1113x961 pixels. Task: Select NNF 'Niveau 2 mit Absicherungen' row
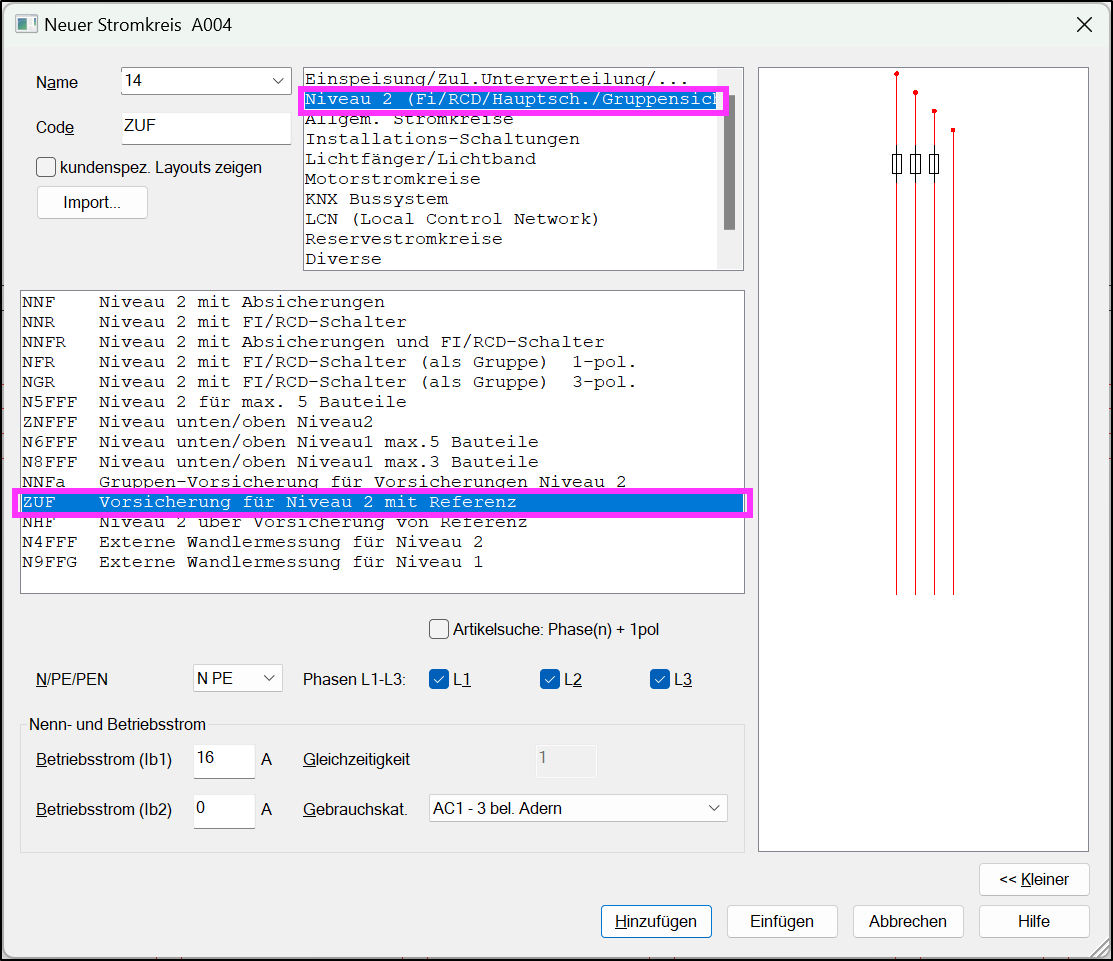[383, 302]
